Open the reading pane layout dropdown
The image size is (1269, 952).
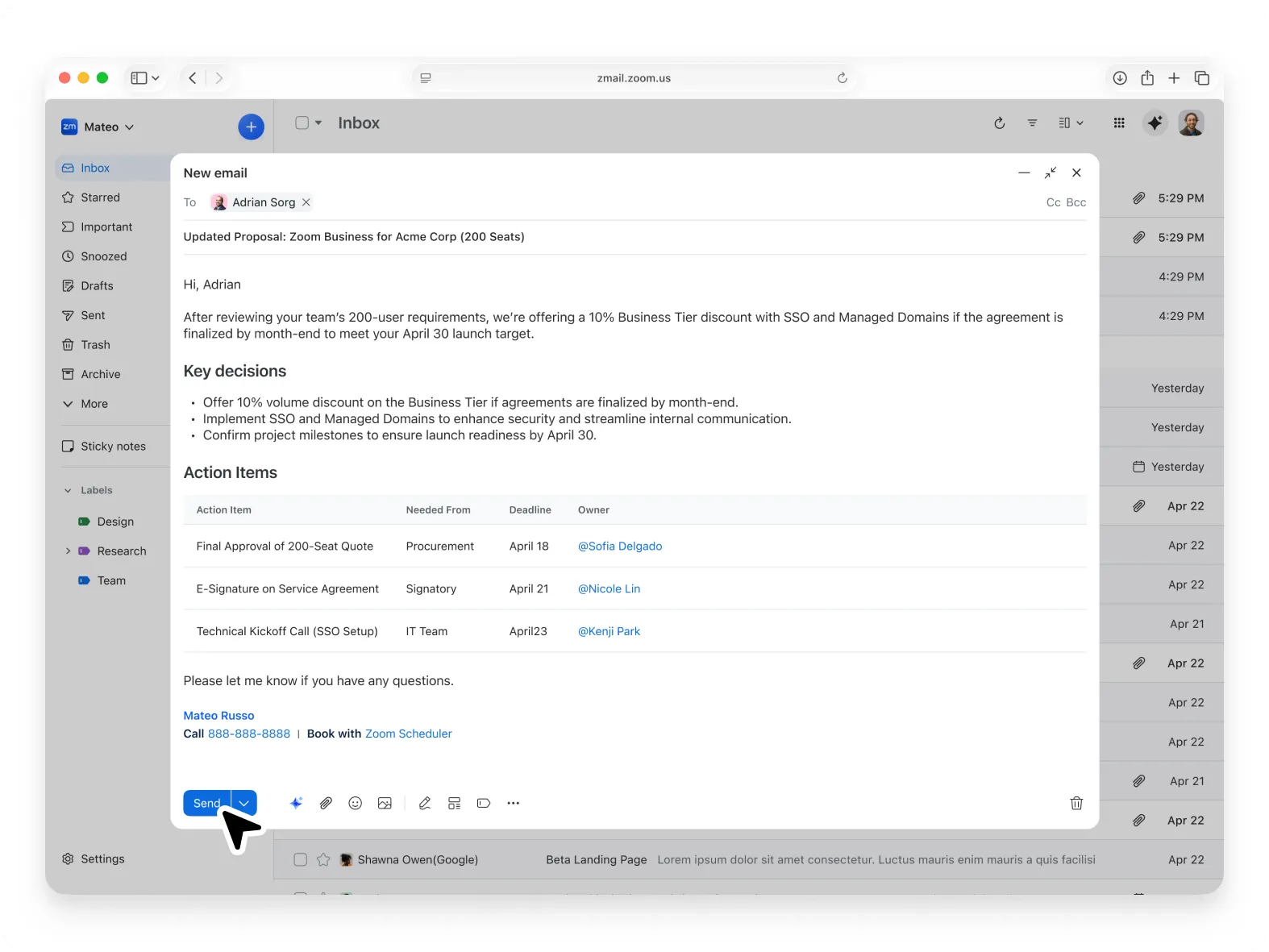pos(1071,123)
